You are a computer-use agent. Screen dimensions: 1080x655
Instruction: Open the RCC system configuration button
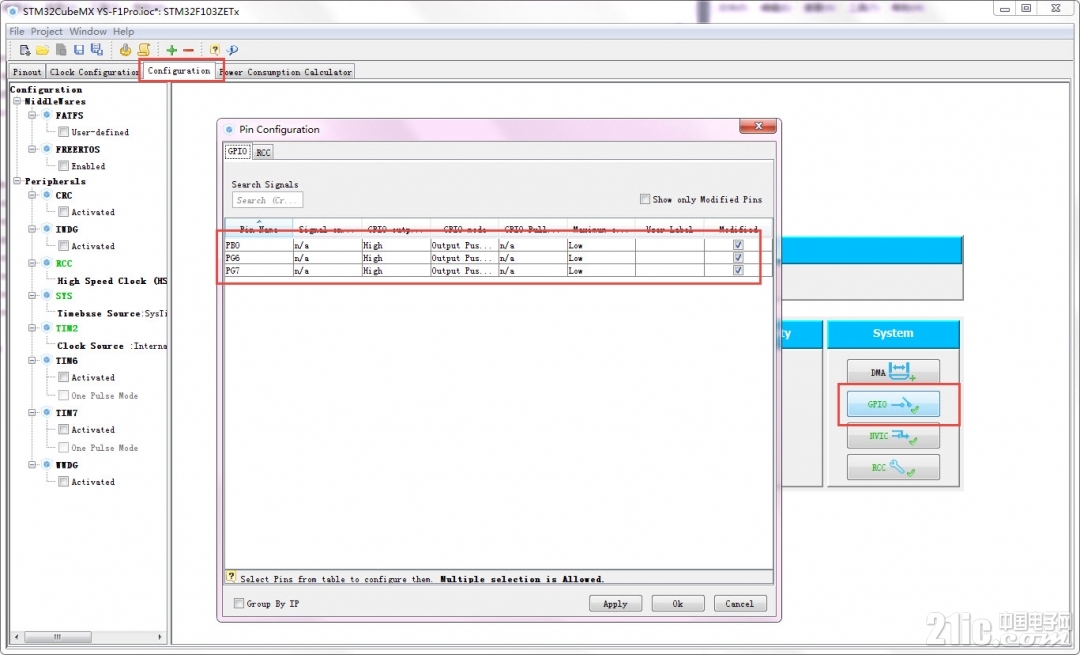893,468
